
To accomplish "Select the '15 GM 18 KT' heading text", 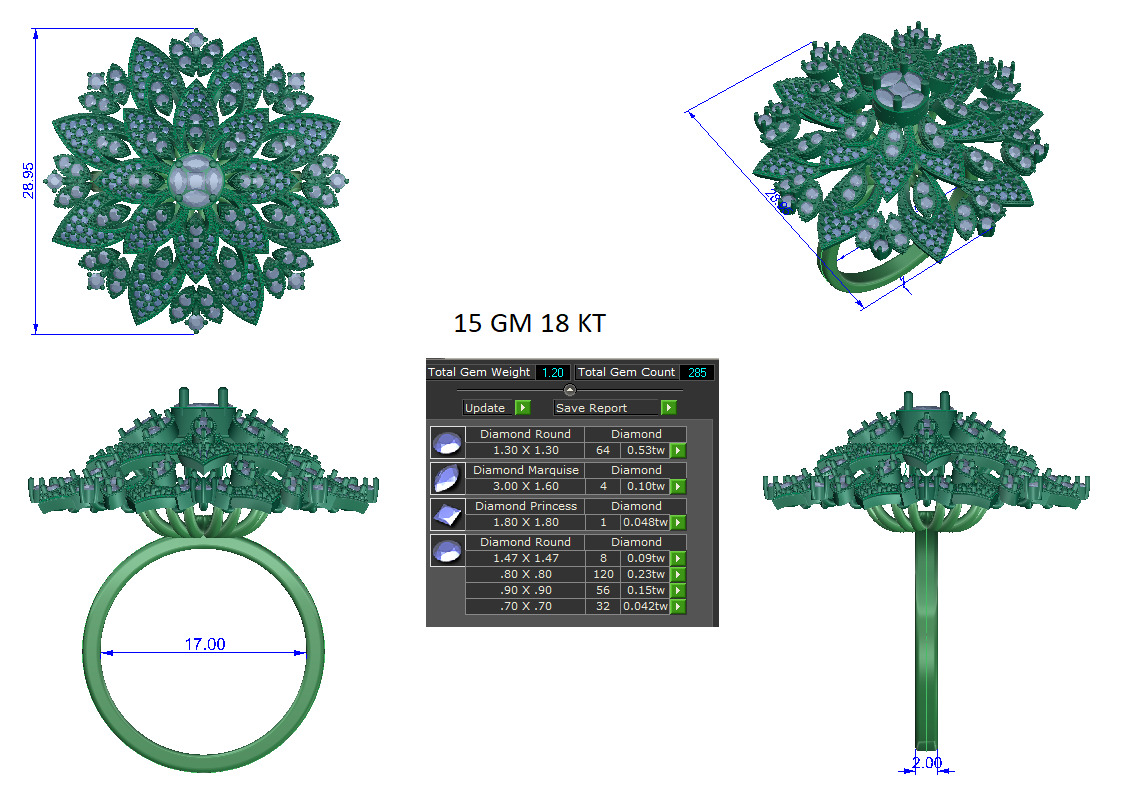I will (x=529, y=323).
